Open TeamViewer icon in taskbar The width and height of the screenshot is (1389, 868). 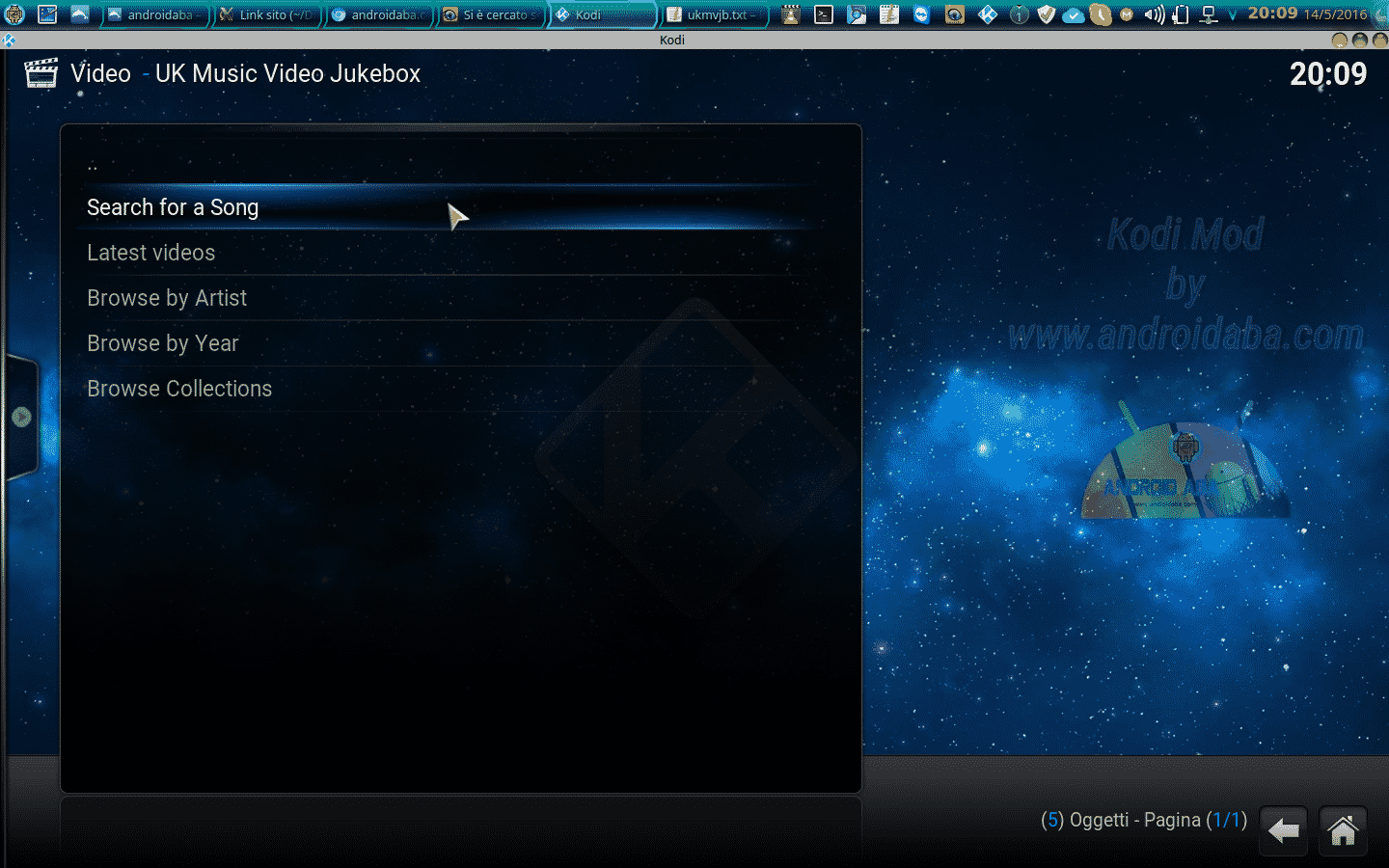click(x=922, y=14)
